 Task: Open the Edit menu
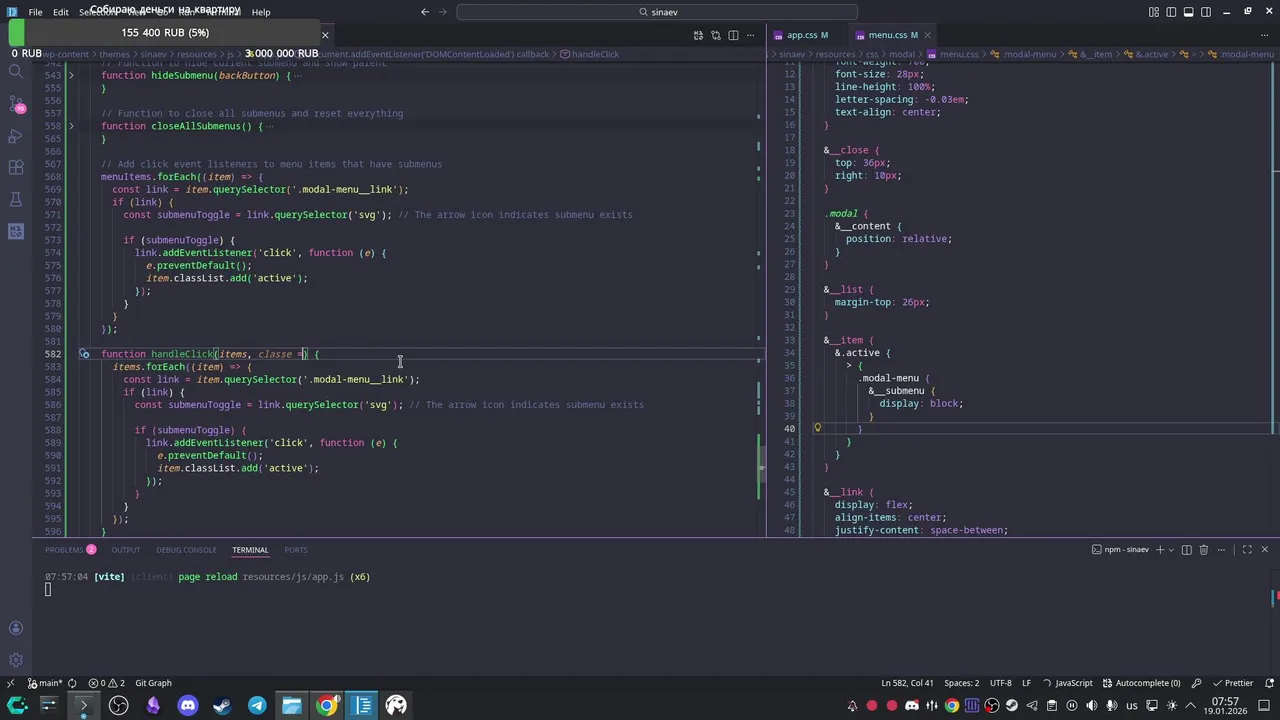click(60, 12)
